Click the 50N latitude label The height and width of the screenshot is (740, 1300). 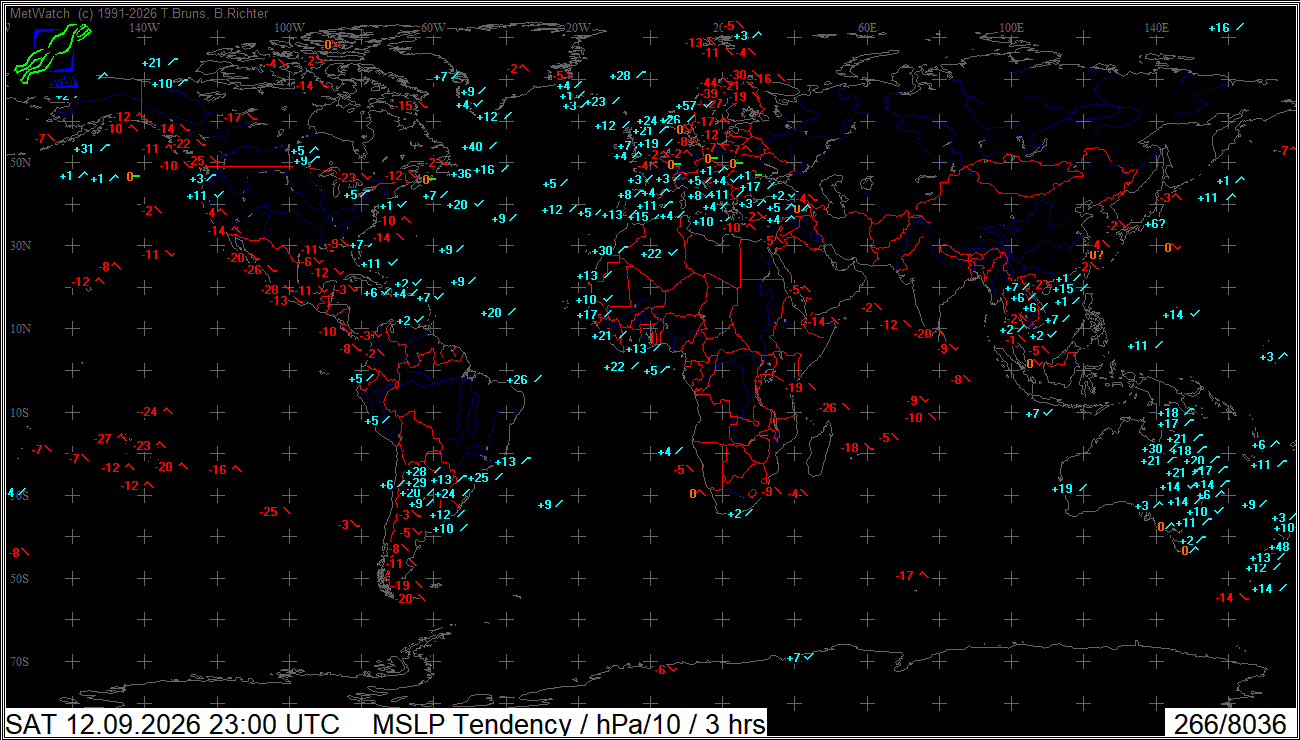[x=18, y=161]
